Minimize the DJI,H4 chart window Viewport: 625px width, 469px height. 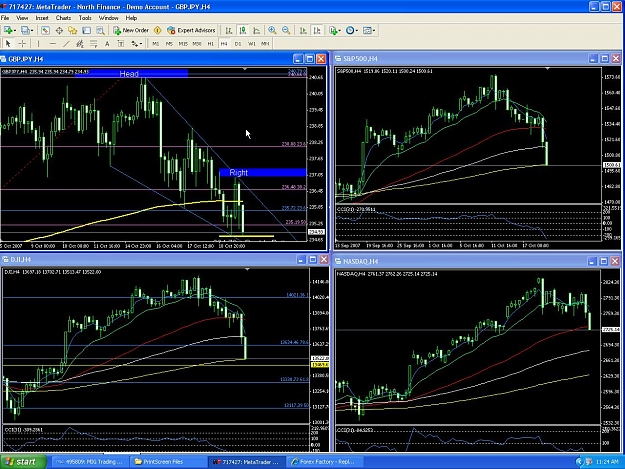[x=301, y=260]
